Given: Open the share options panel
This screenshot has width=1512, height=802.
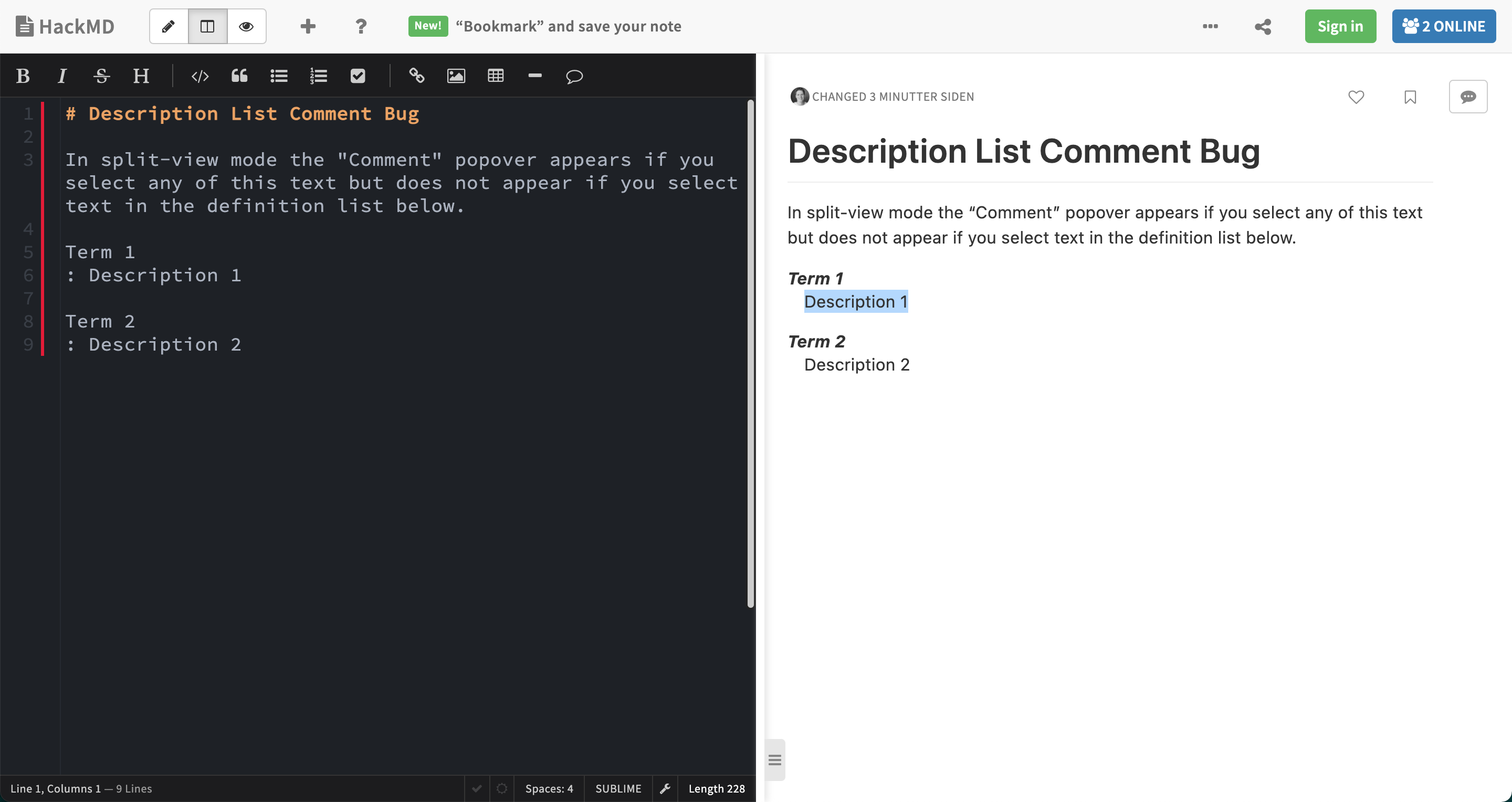Looking at the screenshot, I should 1263,26.
